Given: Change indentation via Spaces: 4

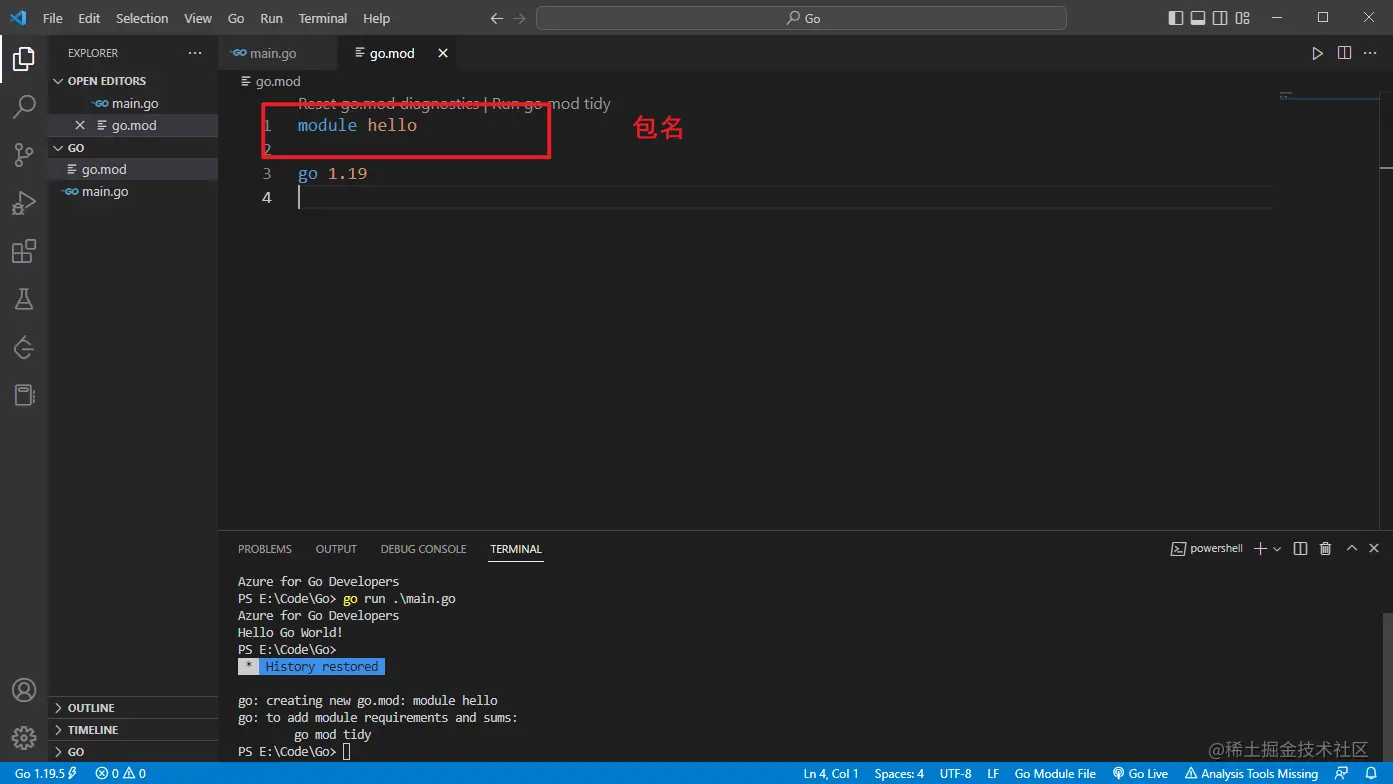Looking at the screenshot, I should pos(899,774).
